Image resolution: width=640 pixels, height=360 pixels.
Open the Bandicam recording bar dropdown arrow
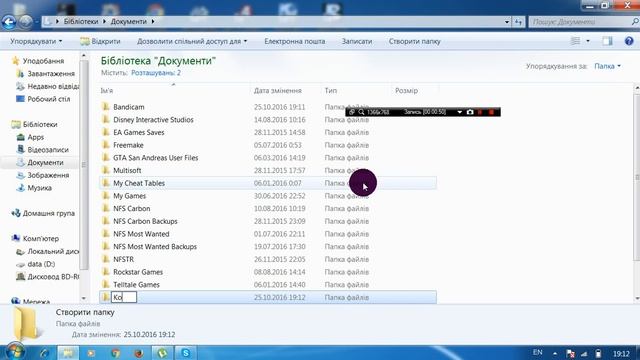tap(459, 112)
